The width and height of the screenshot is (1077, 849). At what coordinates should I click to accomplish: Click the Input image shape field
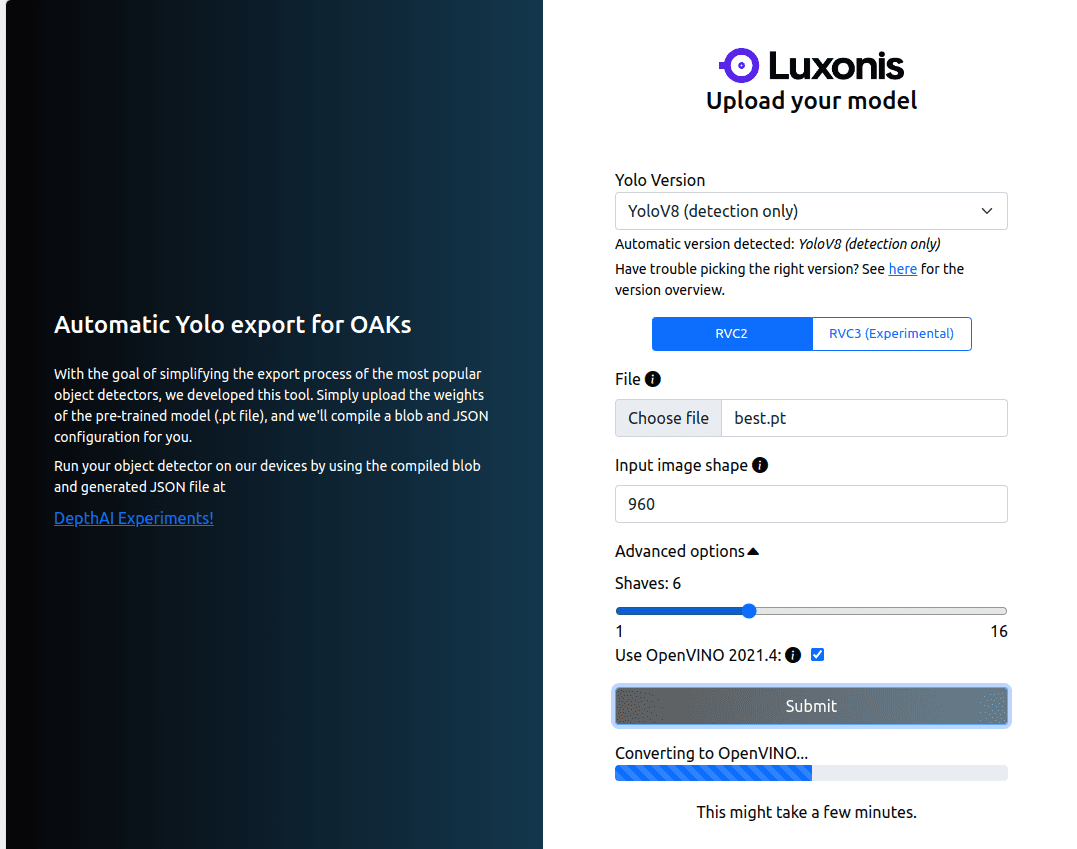811,504
